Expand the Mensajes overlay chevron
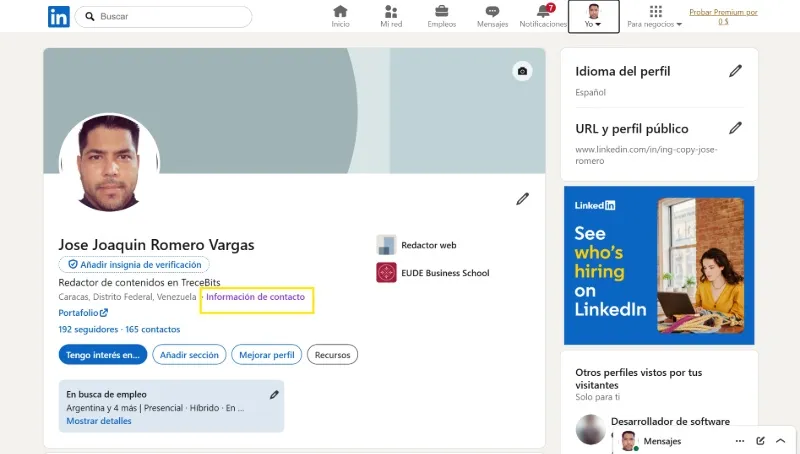Image resolution: width=800 pixels, height=454 pixels. 781,441
